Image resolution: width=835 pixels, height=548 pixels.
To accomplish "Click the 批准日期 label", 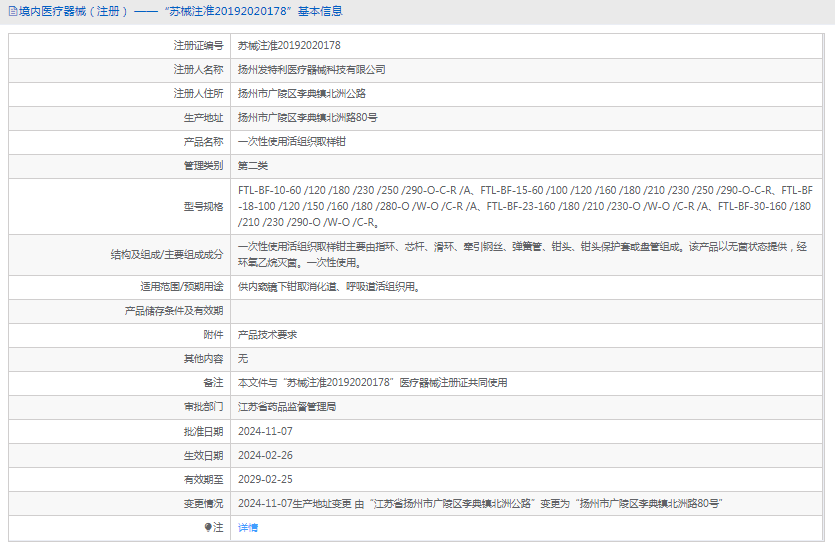I will pyautogui.click(x=203, y=431).
